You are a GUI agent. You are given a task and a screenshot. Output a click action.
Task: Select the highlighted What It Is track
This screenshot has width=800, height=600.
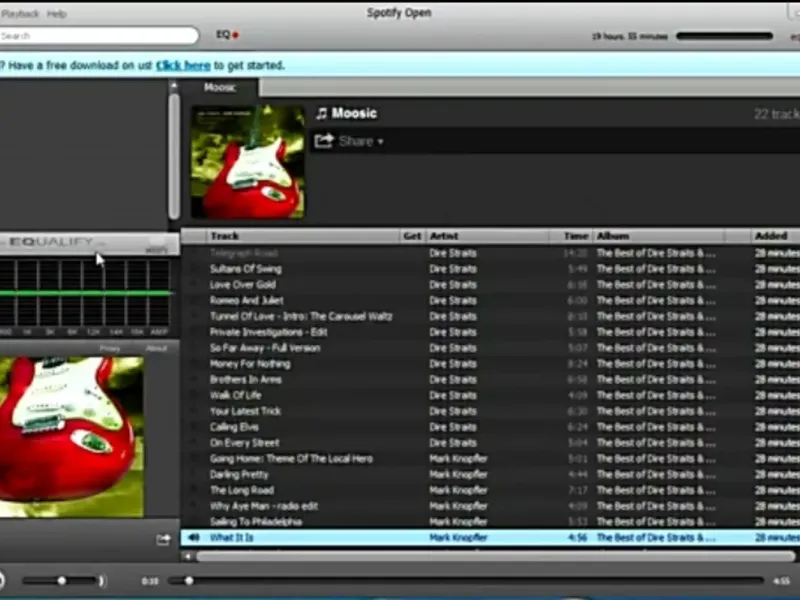coord(490,537)
